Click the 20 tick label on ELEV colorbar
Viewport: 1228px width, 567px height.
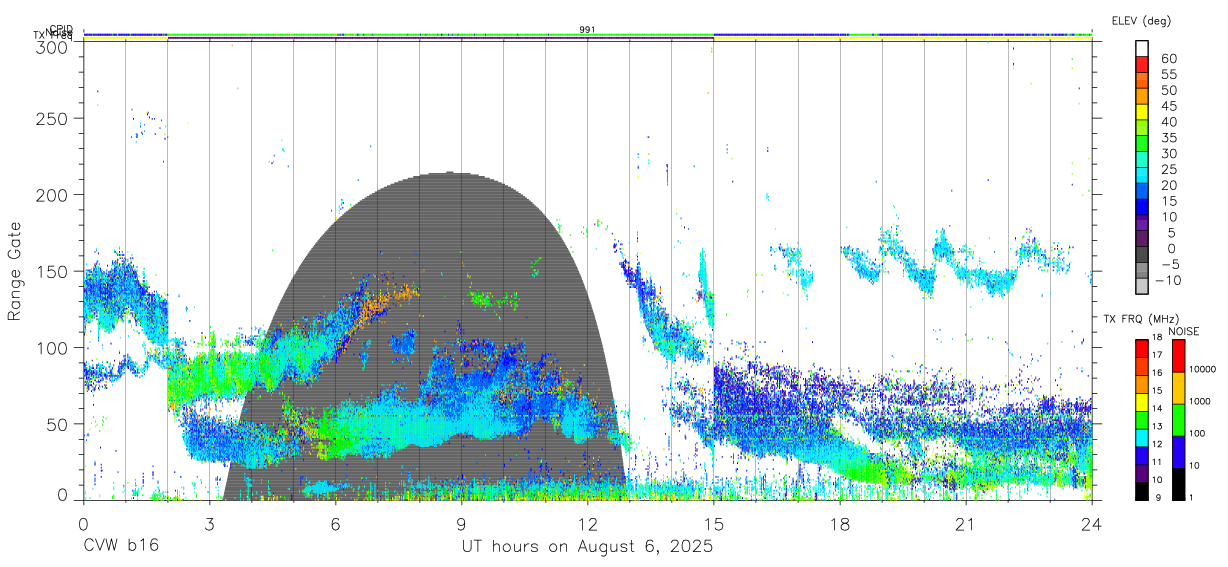(1168, 186)
